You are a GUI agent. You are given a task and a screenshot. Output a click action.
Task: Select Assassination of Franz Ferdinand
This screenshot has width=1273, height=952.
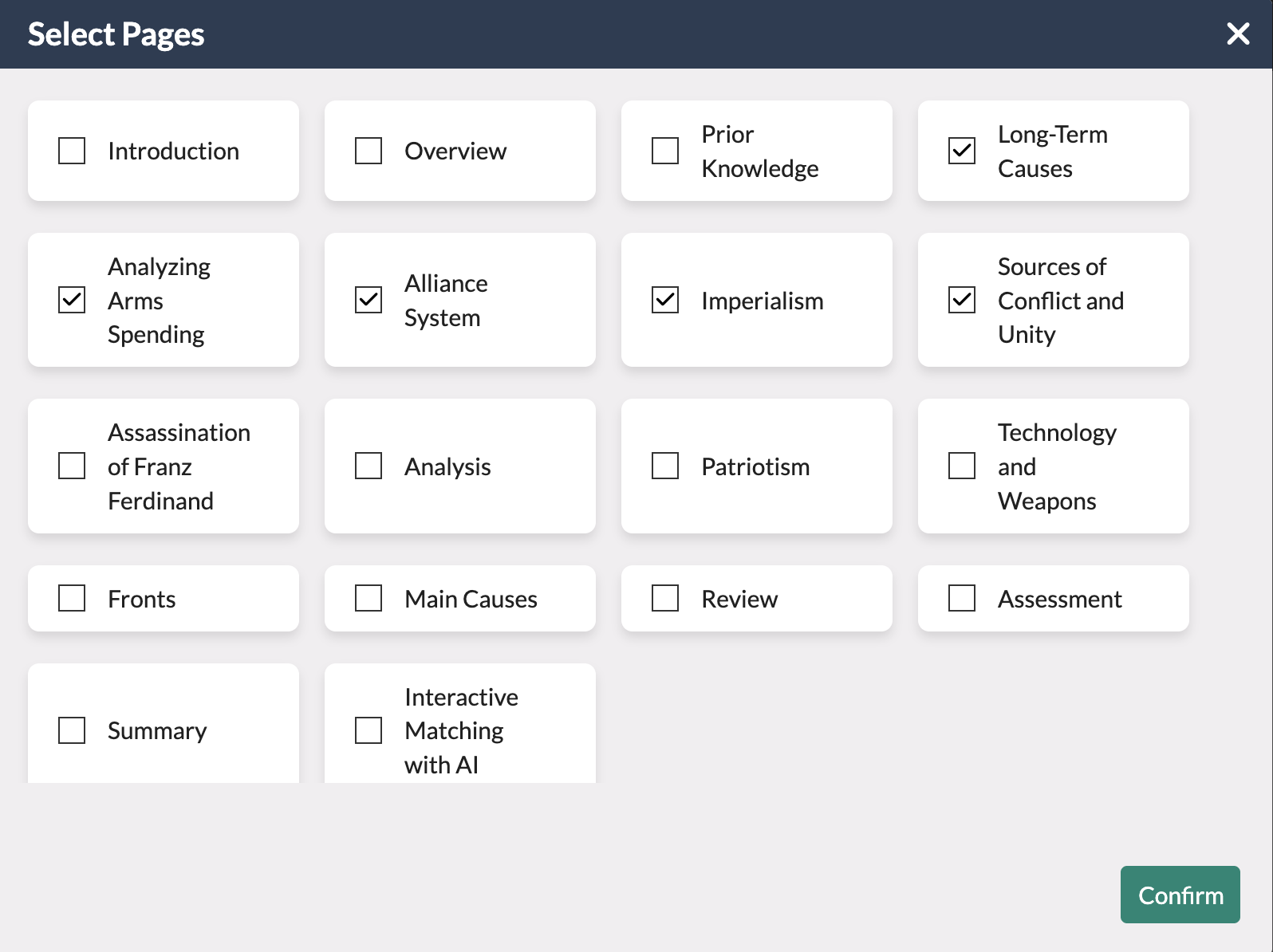click(71, 466)
